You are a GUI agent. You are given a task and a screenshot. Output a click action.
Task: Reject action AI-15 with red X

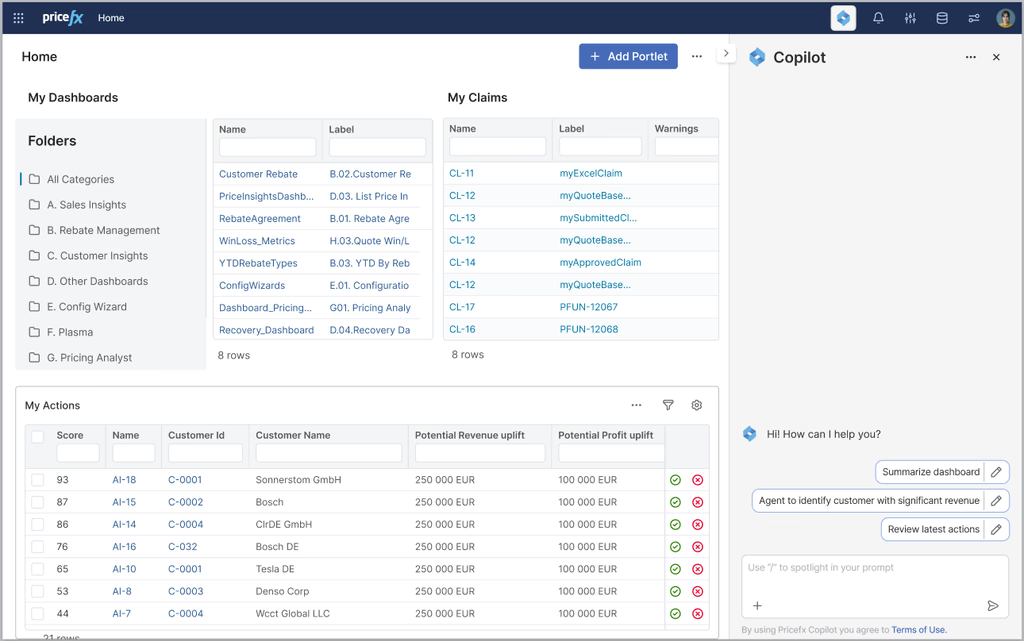pos(698,502)
